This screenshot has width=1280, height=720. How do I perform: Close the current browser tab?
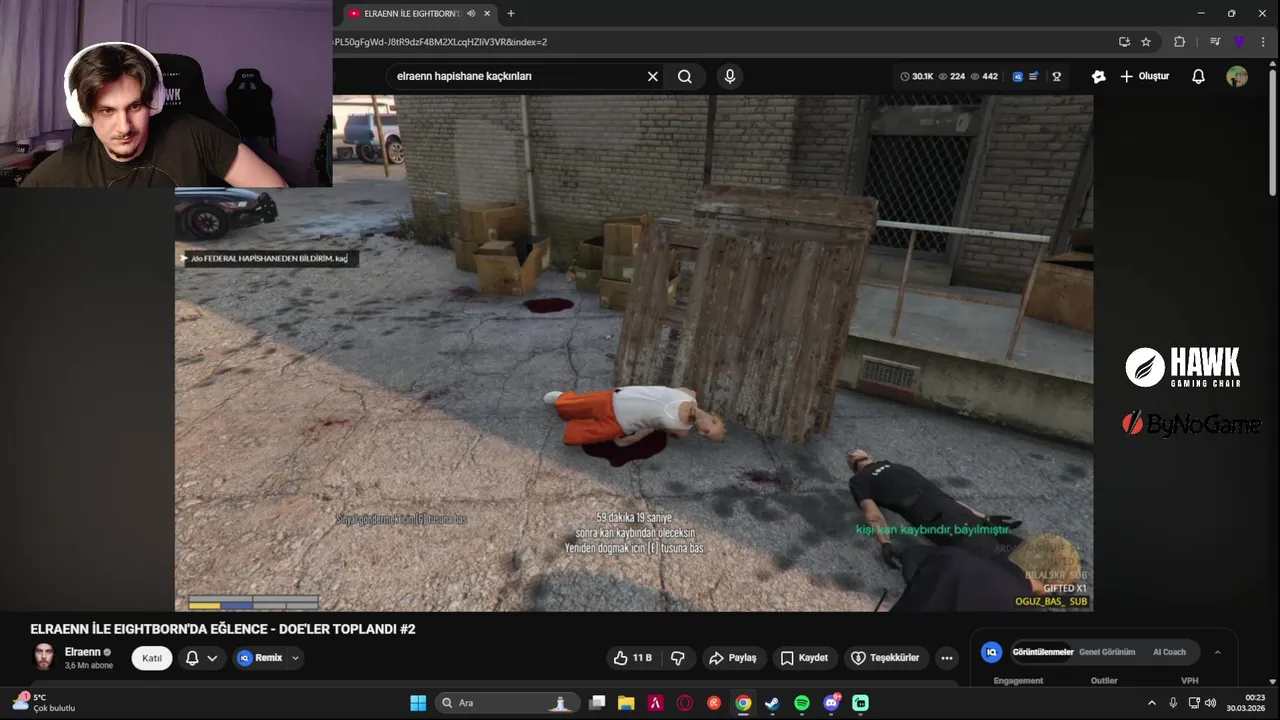pos(486,14)
